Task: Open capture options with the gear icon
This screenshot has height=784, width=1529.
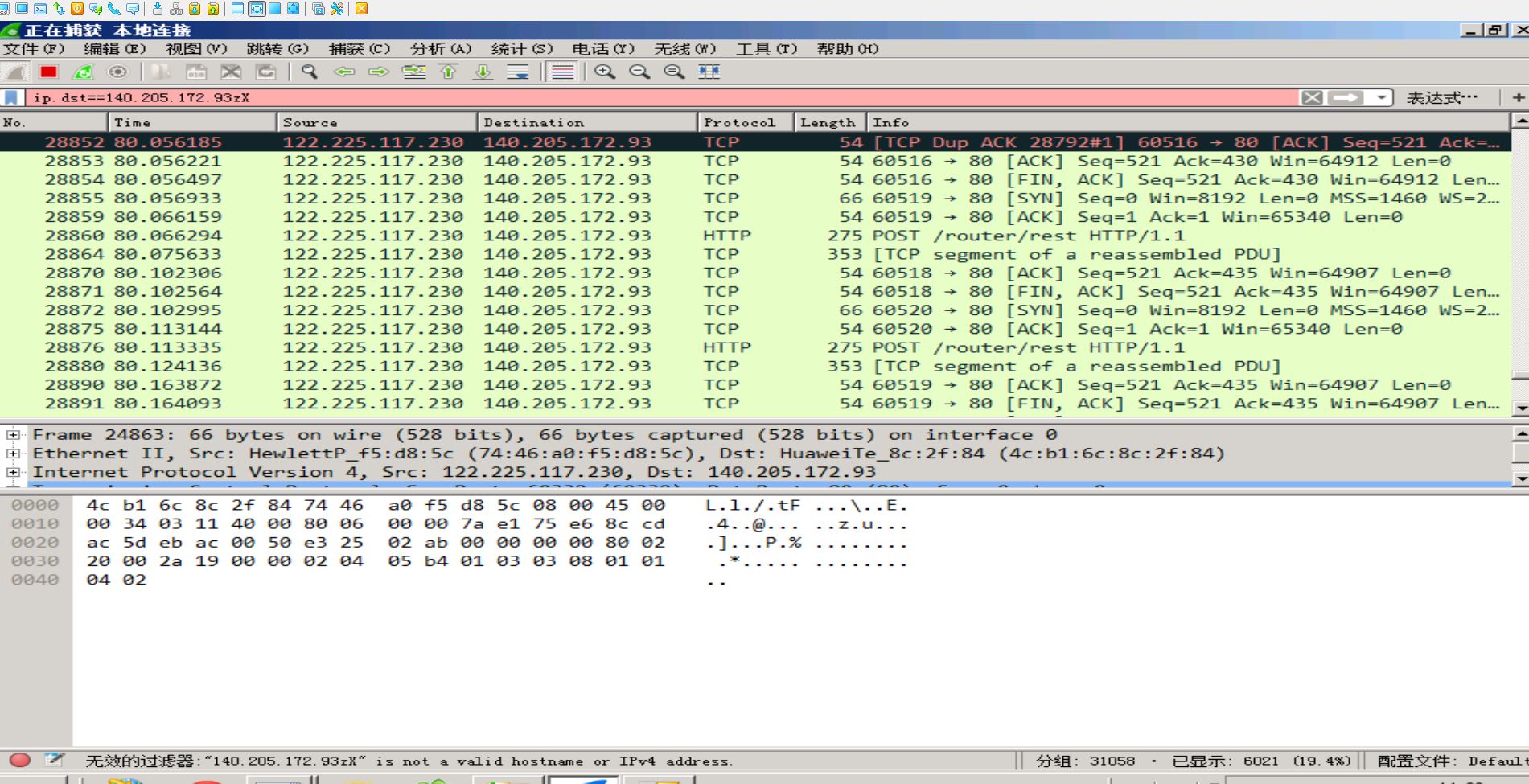Action: 119,72
